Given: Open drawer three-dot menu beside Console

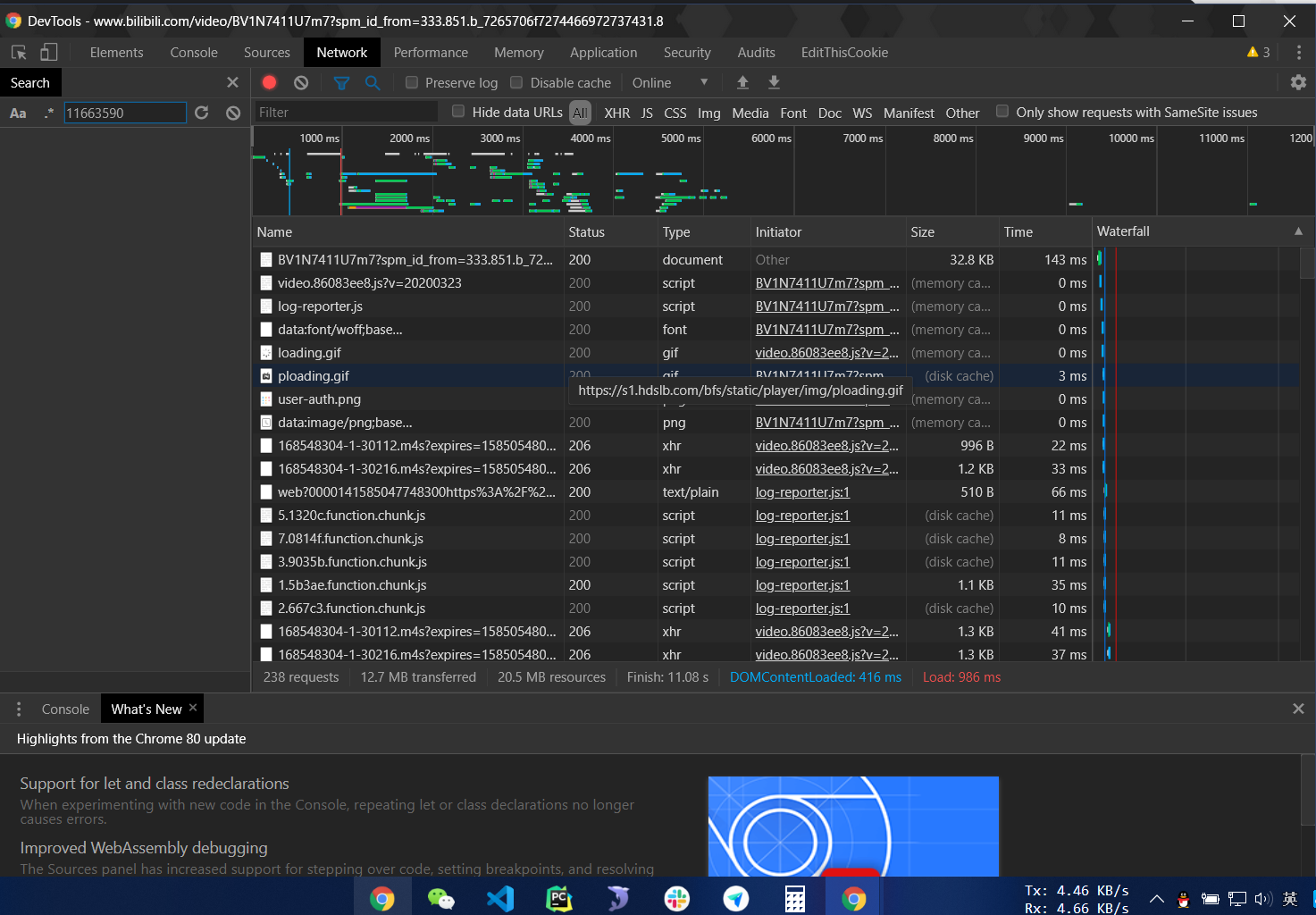Looking at the screenshot, I should pyautogui.click(x=18, y=709).
